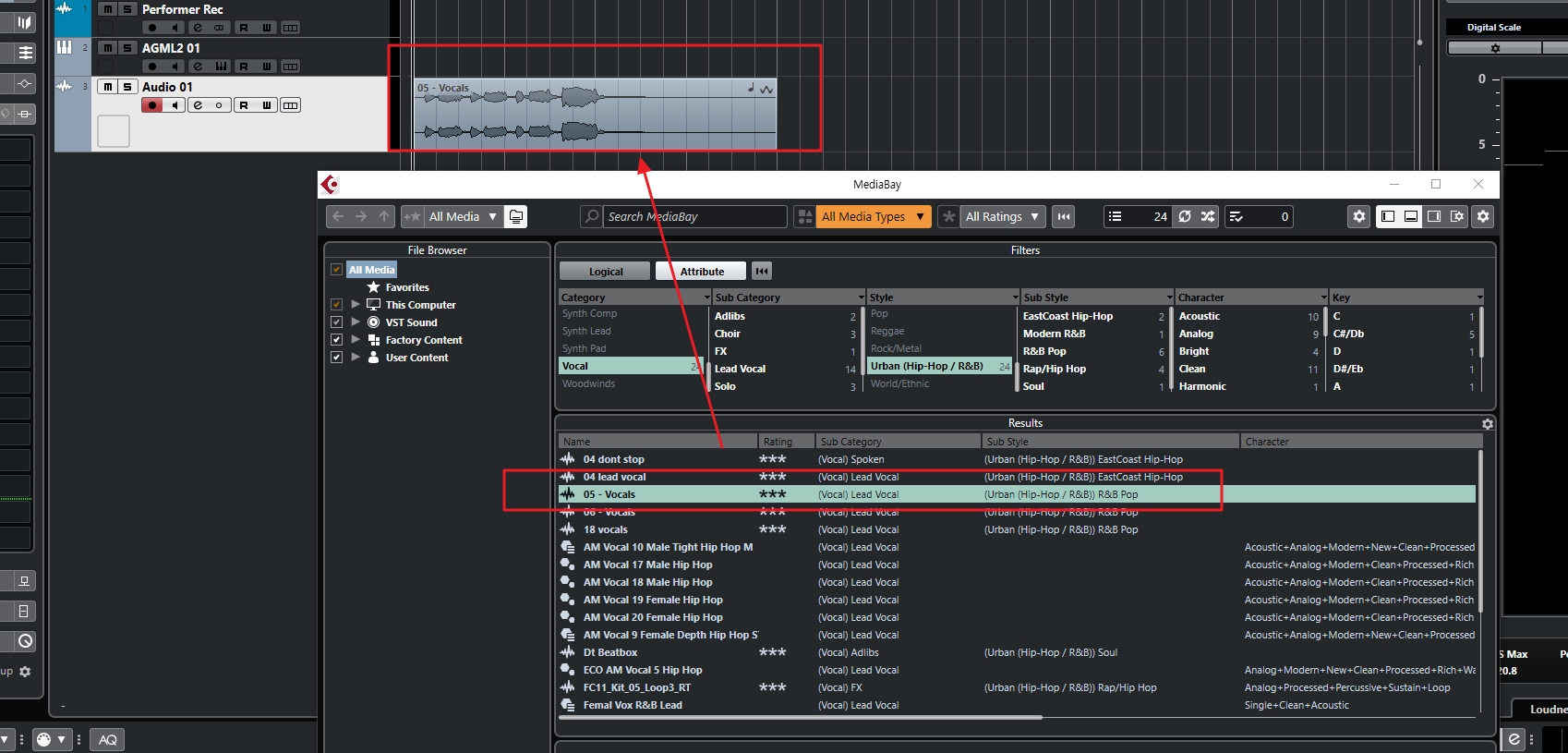Click the Digital Scale settings gear
The height and width of the screenshot is (753, 1568).
click(x=1495, y=48)
